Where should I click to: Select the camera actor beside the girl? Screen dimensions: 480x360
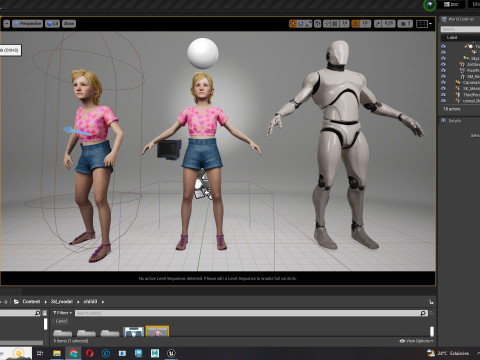click(169, 149)
